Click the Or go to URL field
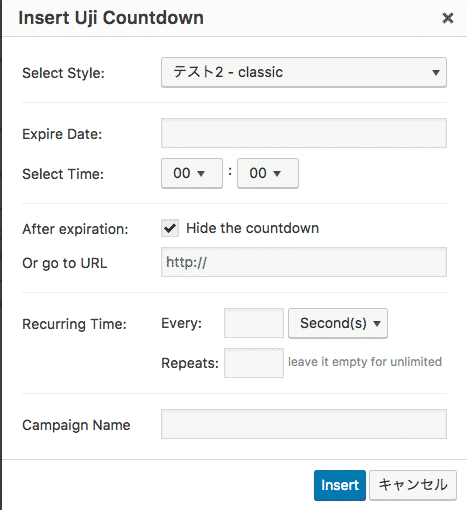Screen dimensions: 467x510 point(304,262)
